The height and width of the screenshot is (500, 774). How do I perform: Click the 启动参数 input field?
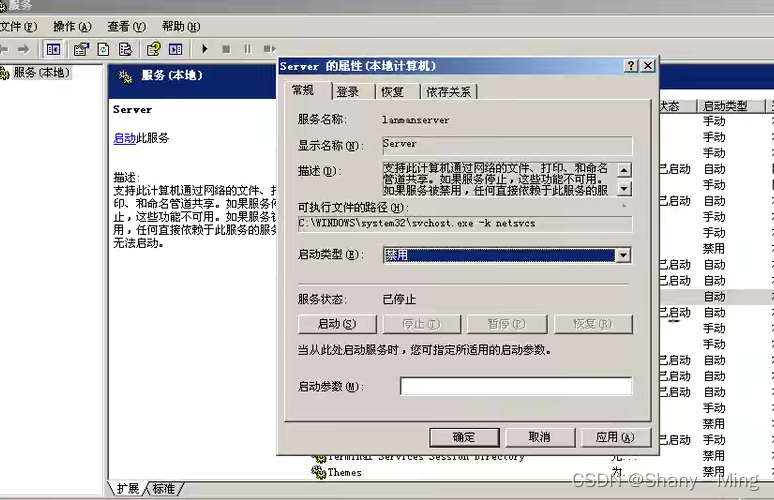click(x=516, y=386)
